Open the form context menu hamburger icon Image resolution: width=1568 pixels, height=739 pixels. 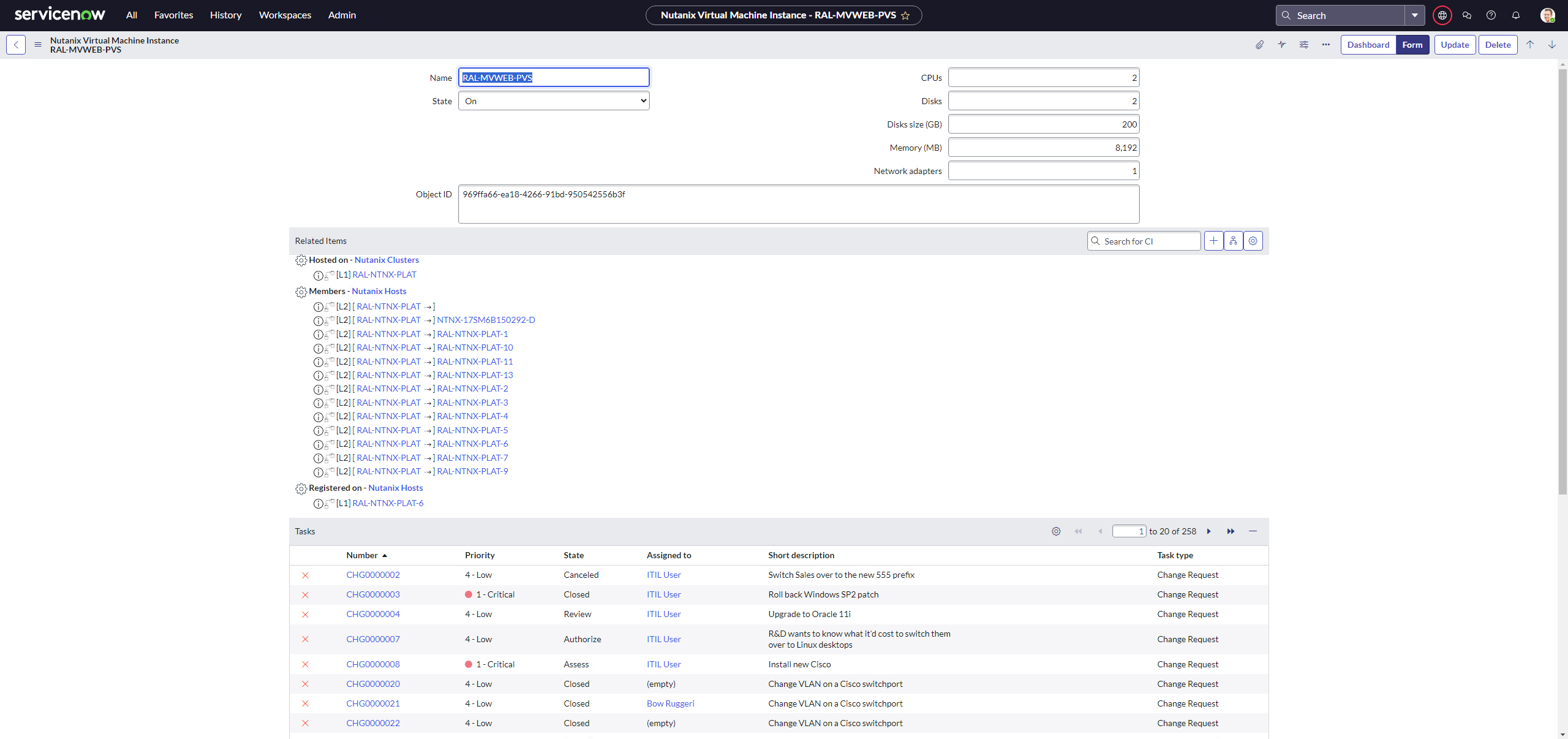[x=38, y=45]
